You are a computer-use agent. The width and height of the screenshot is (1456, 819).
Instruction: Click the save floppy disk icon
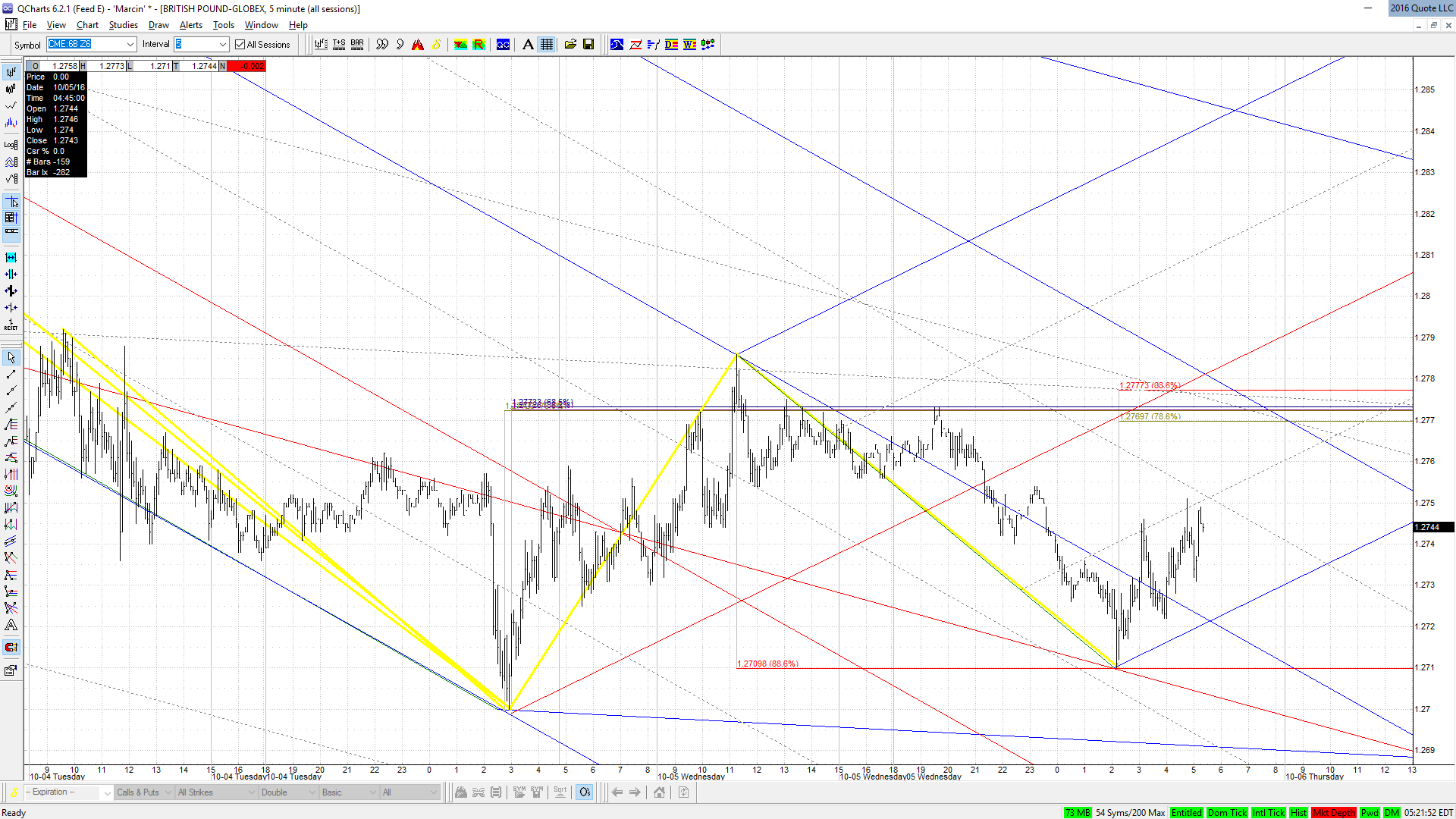point(588,45)
